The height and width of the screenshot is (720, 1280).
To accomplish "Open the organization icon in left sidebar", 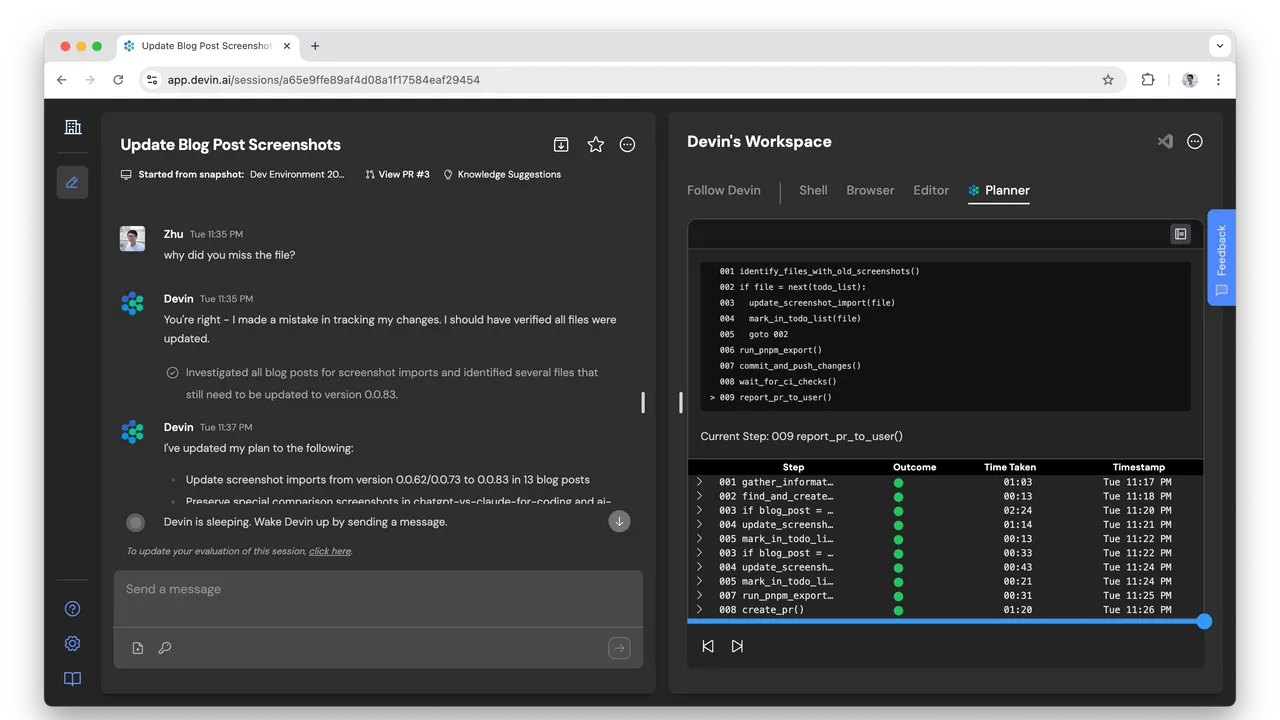I will (x=72, y=127).
